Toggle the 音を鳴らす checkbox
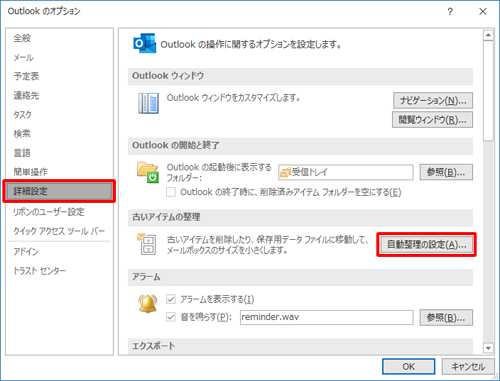This screenshot has height=381, width=500. pyautogui.click(x=171, y=317)
